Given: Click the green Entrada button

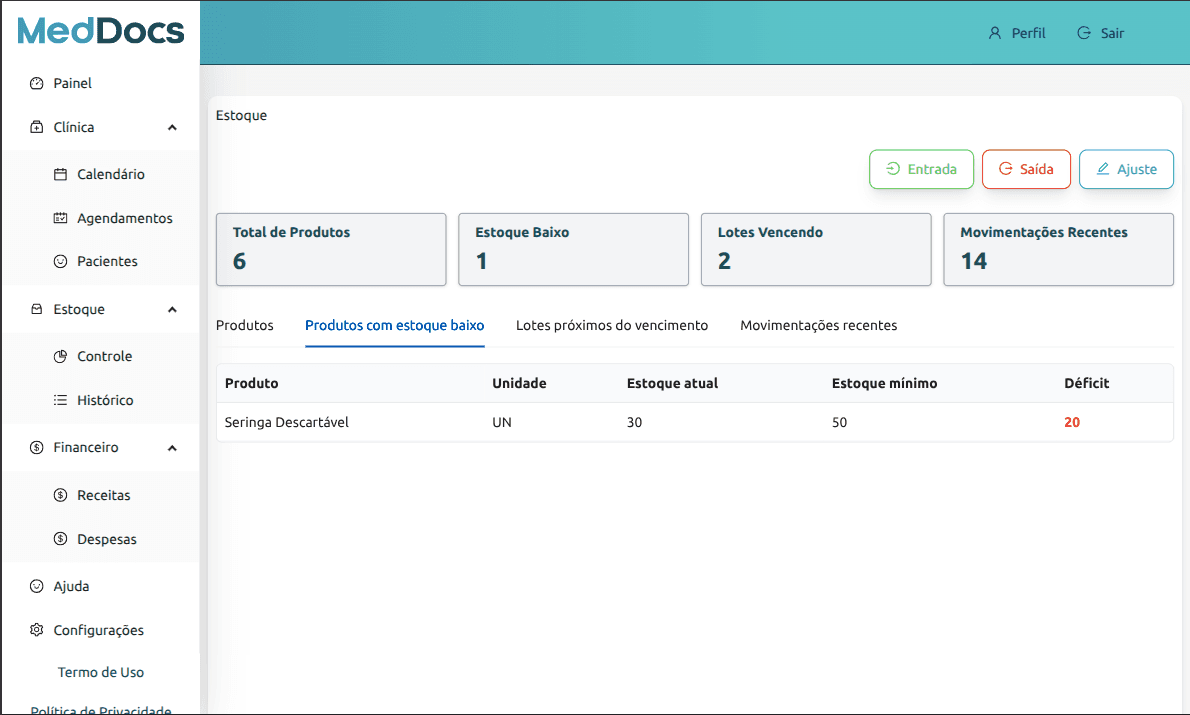Looking at the screenshot, I should tap(921, 169).
